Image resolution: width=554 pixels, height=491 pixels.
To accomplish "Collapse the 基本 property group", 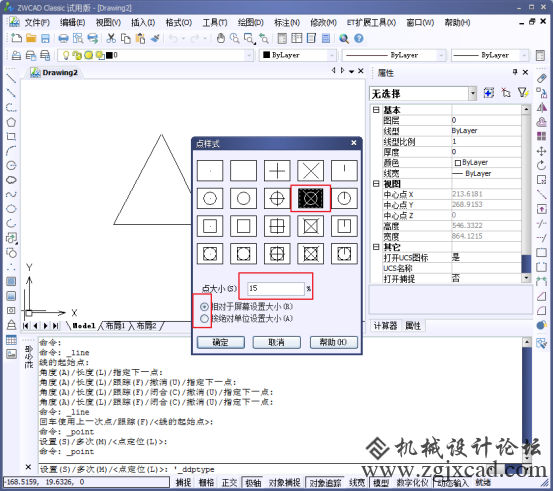I will [376, 110].
